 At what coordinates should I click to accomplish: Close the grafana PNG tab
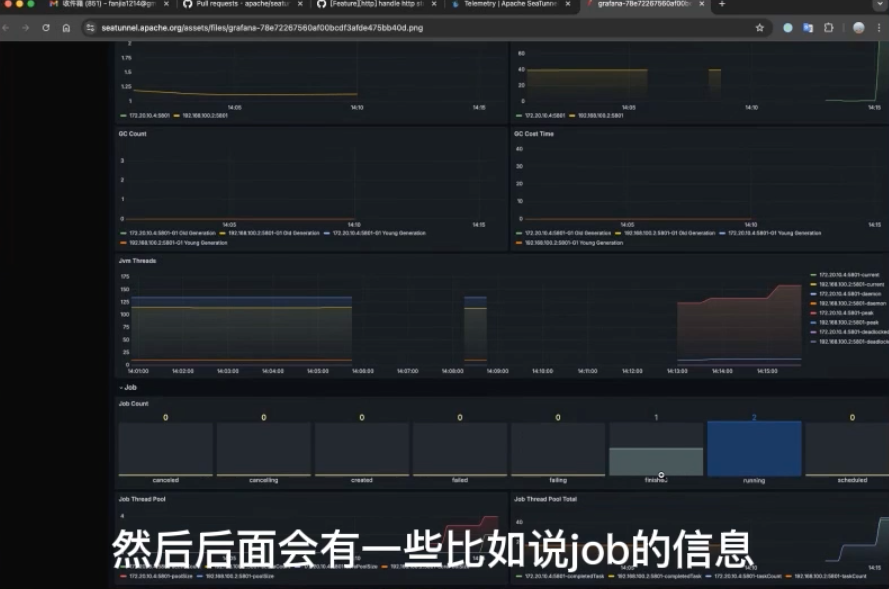coord(701,4)
